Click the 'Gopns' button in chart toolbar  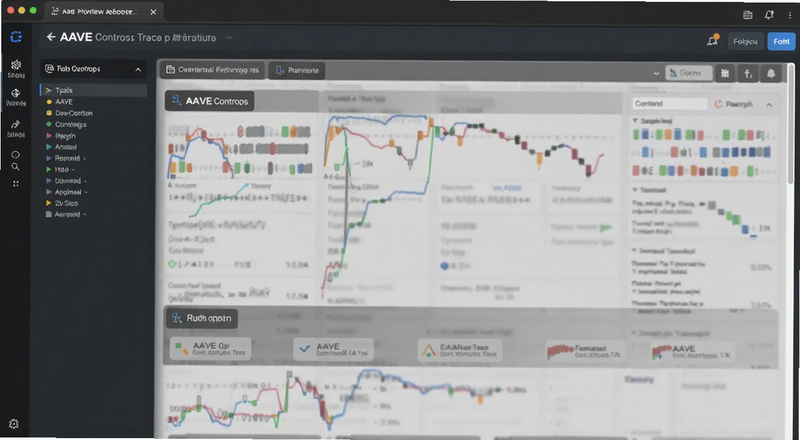(x=689, y=73)
